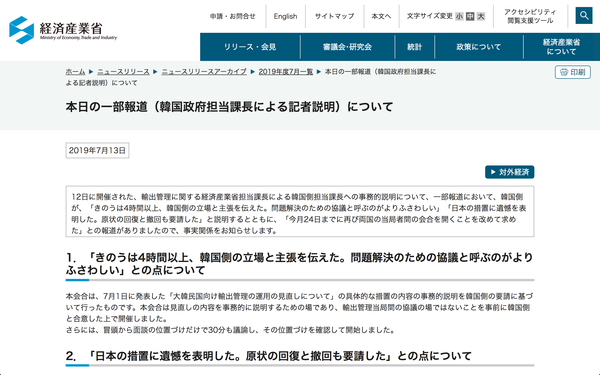Set font size to 中 (medium)
This screenshot has width=600, height=375.
470,16
